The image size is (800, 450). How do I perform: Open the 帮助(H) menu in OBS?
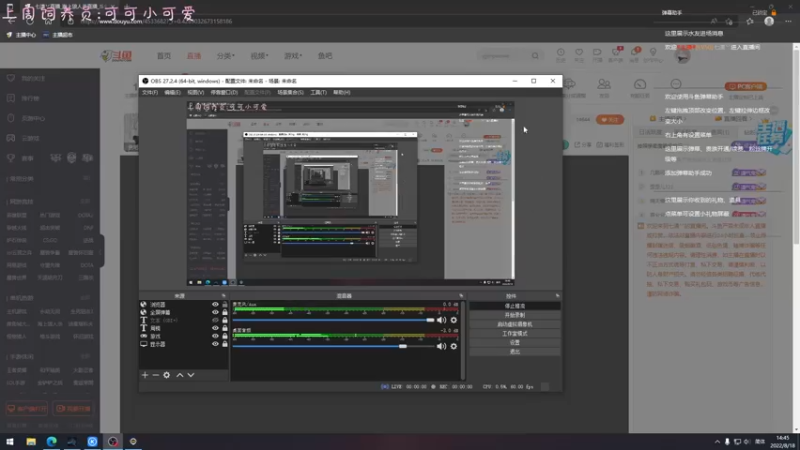342,92
